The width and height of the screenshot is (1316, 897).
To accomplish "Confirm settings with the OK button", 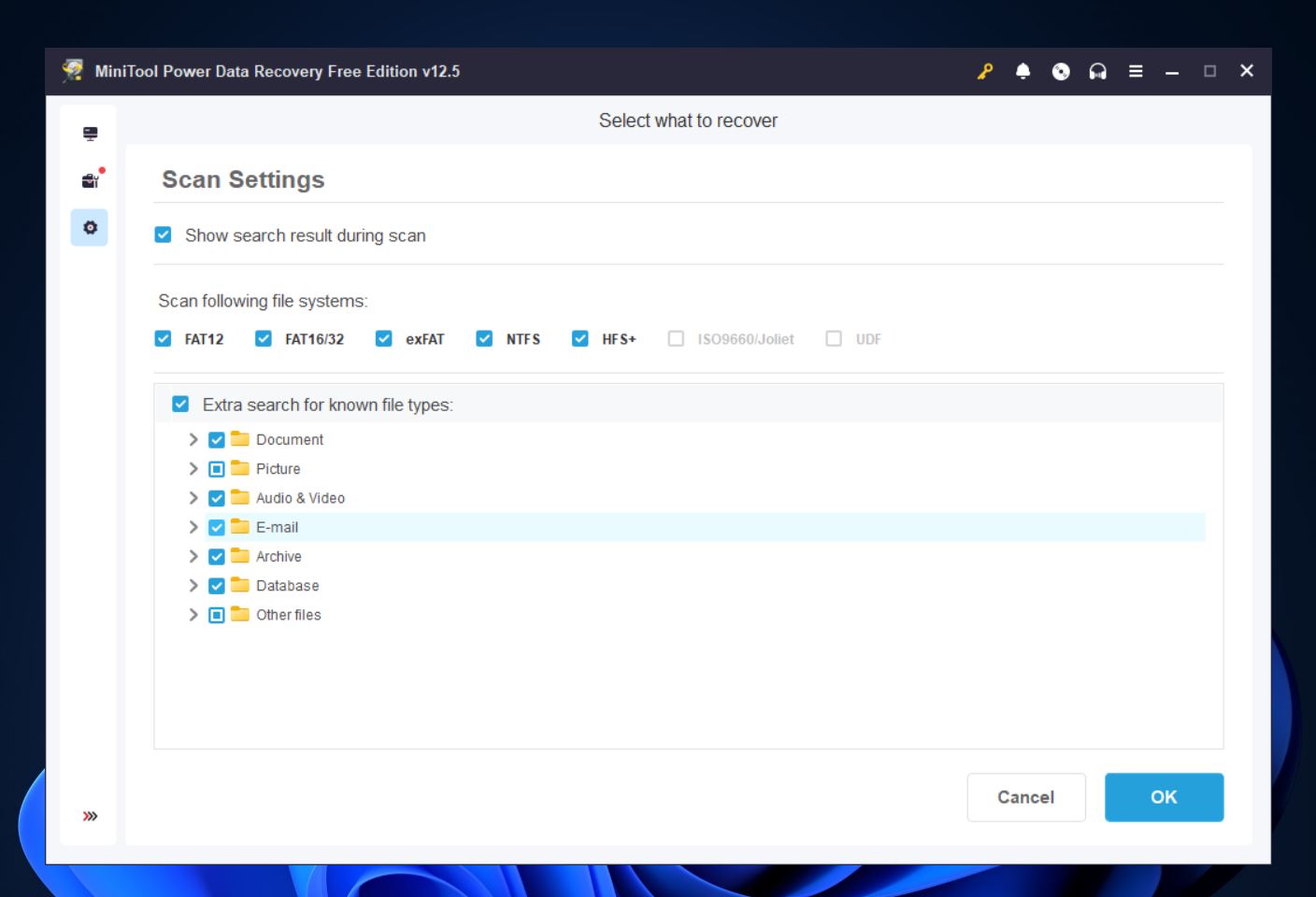I will point(1164,797).
